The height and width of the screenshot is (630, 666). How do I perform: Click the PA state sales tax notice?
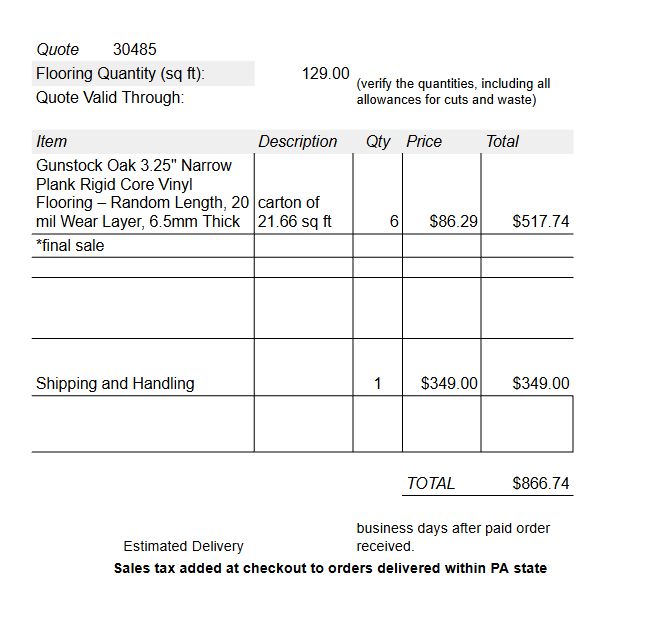pos(330,568)
